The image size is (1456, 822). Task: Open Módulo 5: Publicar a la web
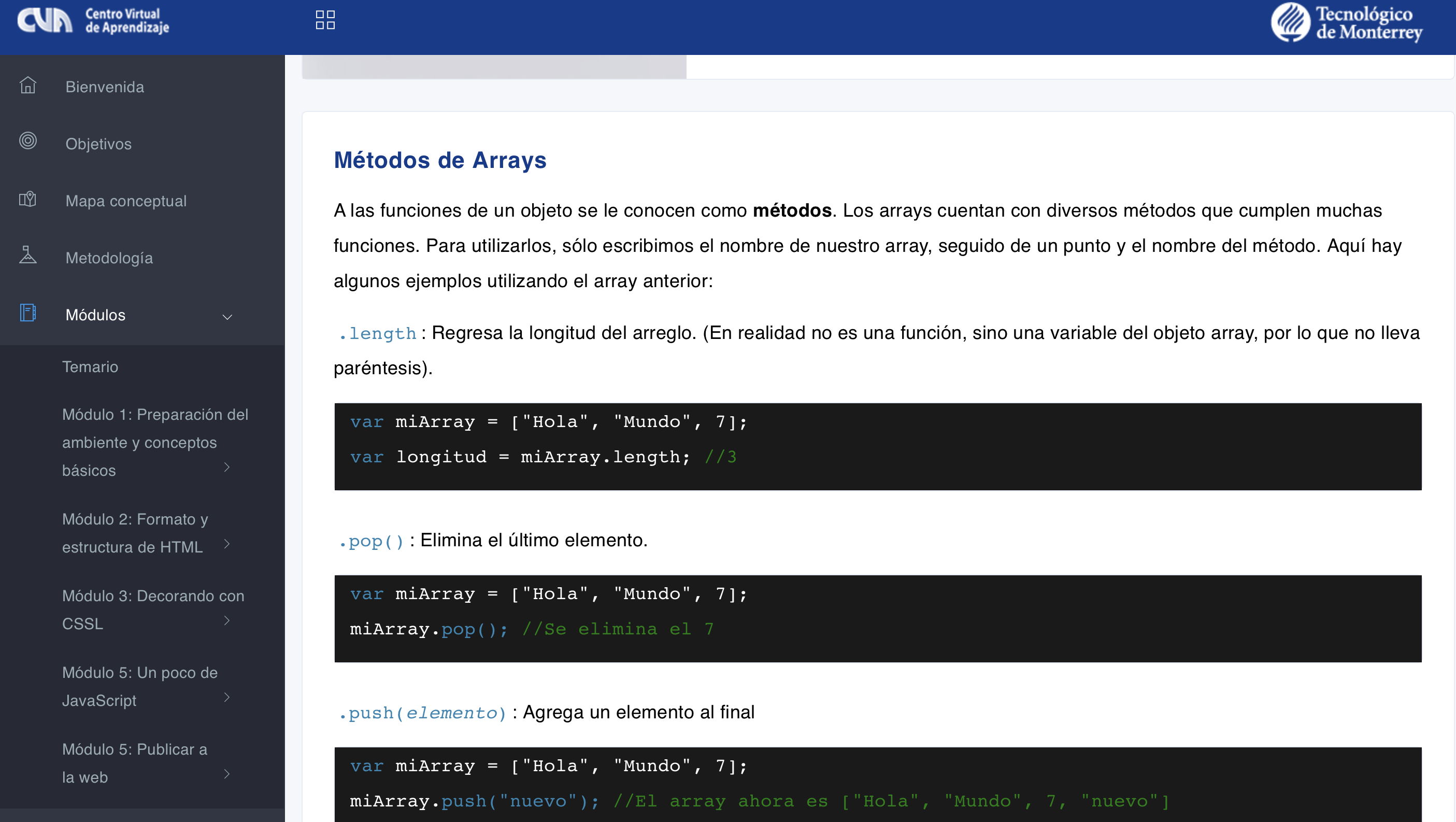135,763
